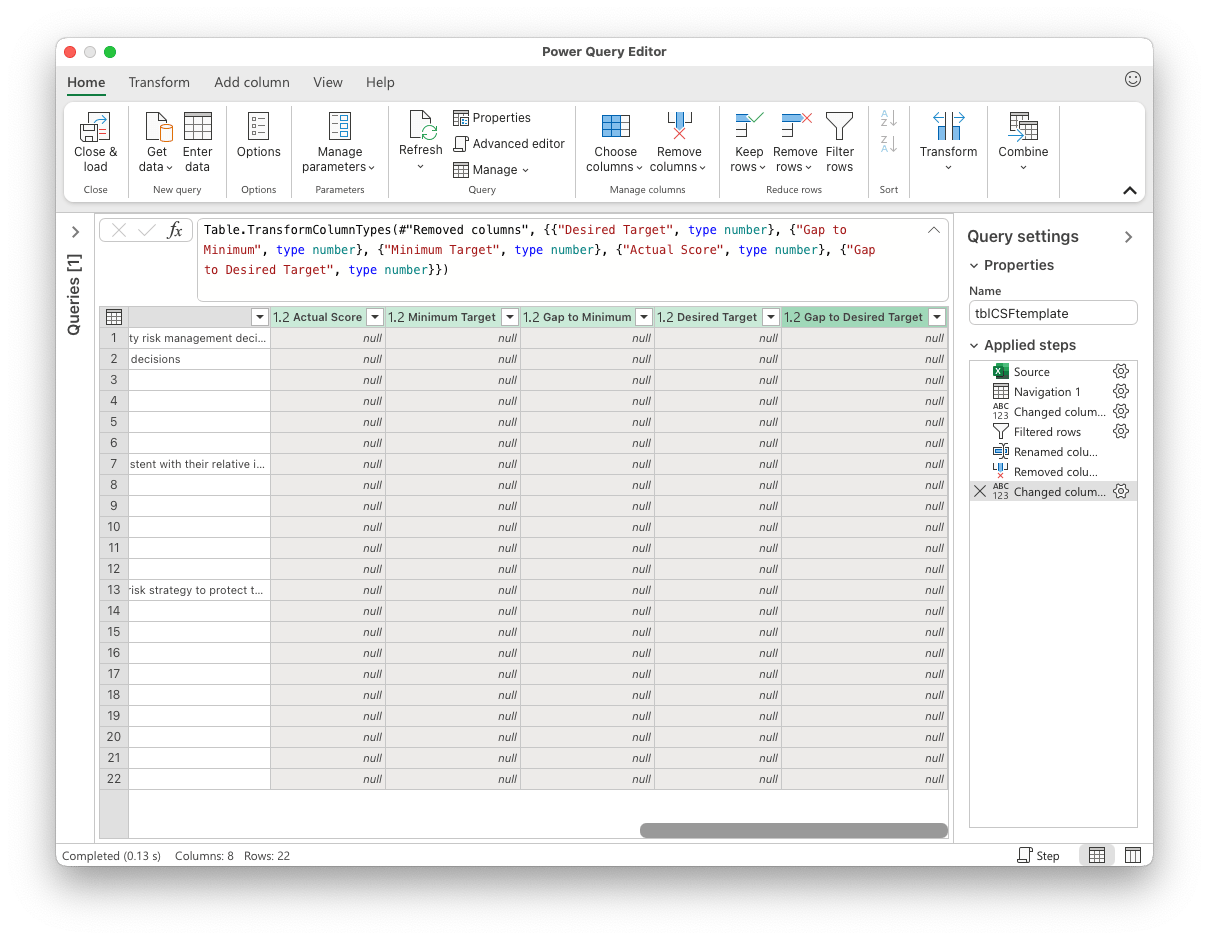Switch to the Transform tab
Screen dimensions: 1209x940
point(159,82)
